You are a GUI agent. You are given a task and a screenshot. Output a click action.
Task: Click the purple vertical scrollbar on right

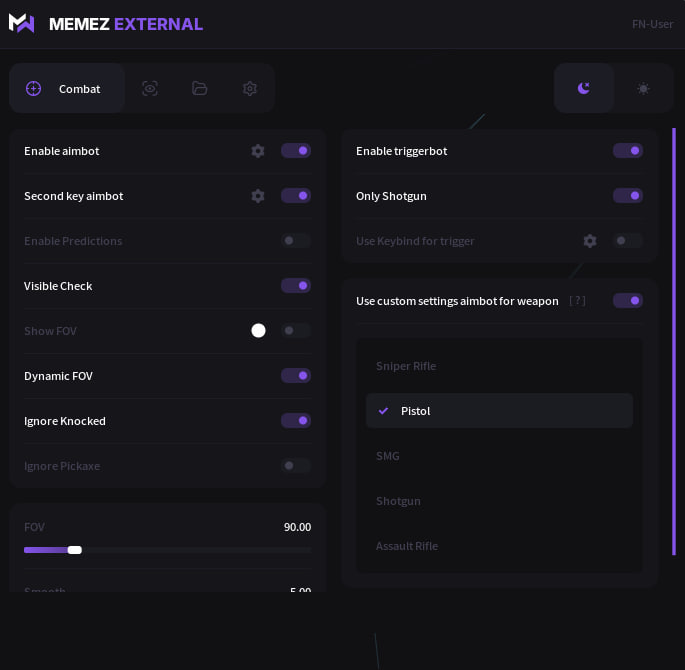tap(674, 340)
